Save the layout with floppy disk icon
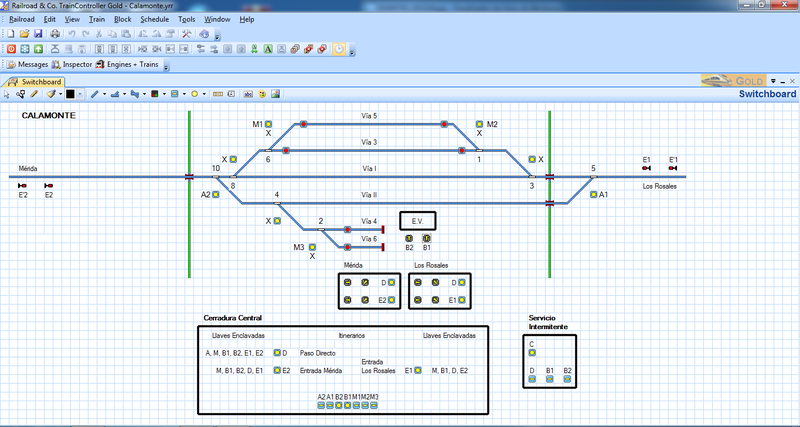Image resolution: width=800 pixels, height=427 pixels. click(38, 34)
